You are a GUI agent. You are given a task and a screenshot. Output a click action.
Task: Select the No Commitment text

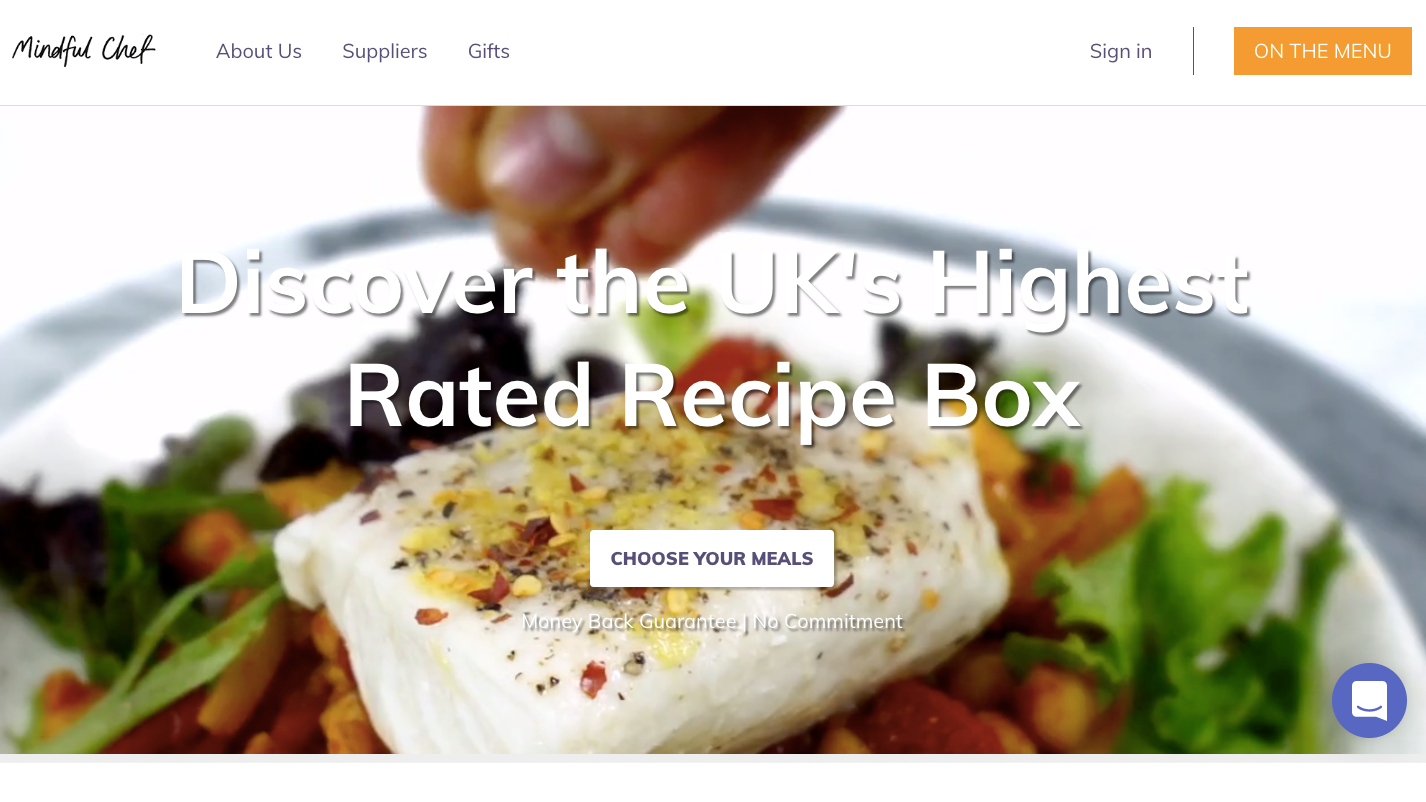click(x=828, y=622)
